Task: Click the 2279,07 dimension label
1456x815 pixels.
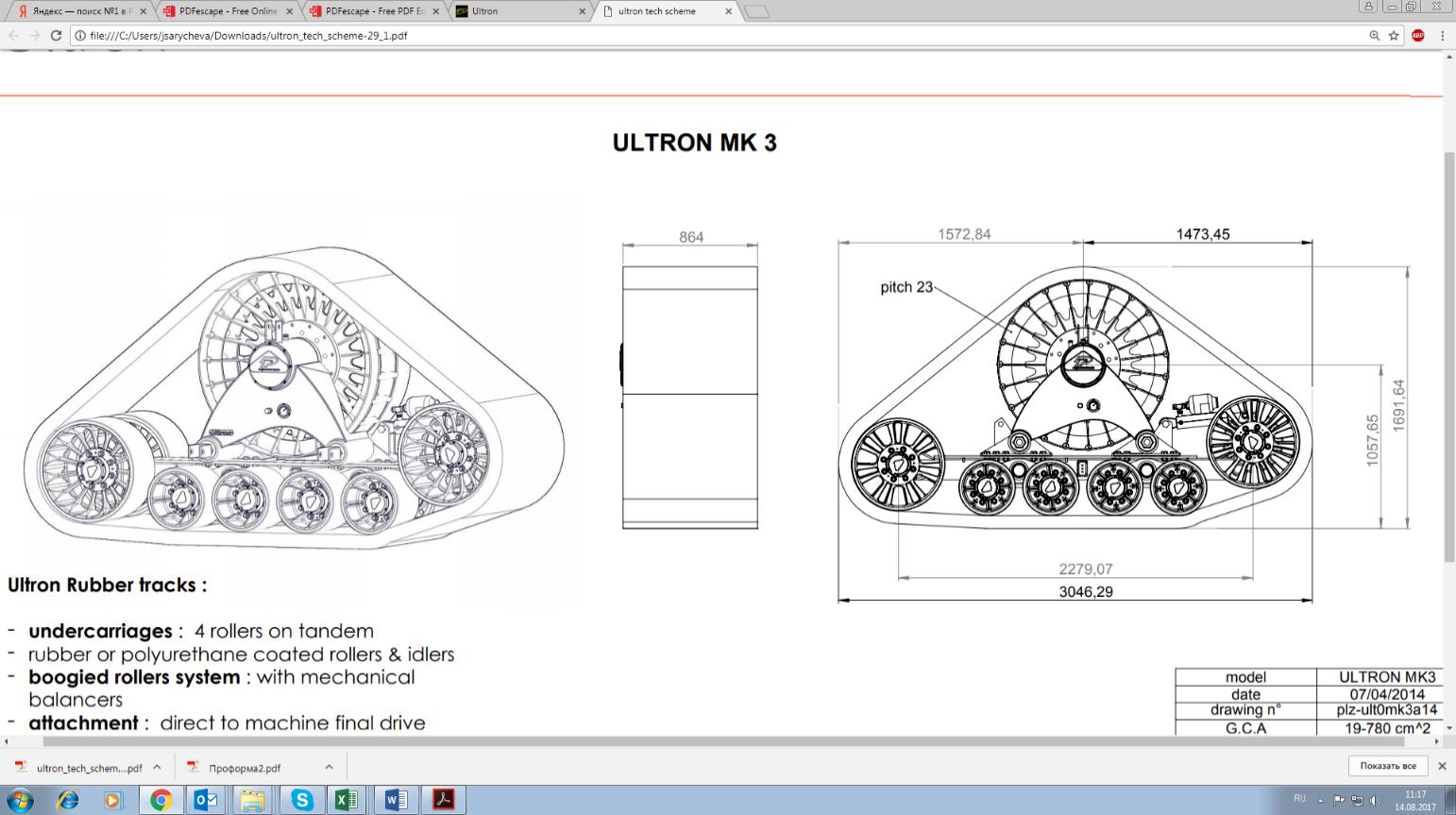Action: (1086, 569)
